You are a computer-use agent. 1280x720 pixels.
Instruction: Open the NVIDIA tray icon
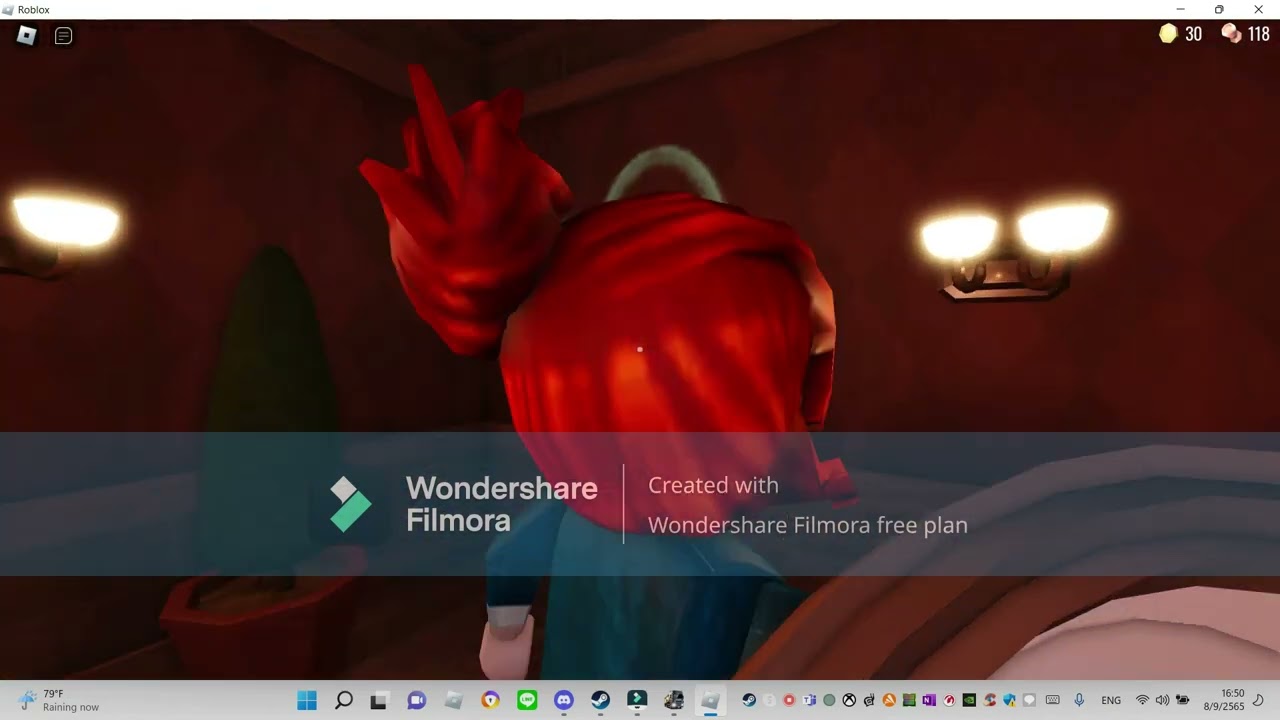point(969,700)
